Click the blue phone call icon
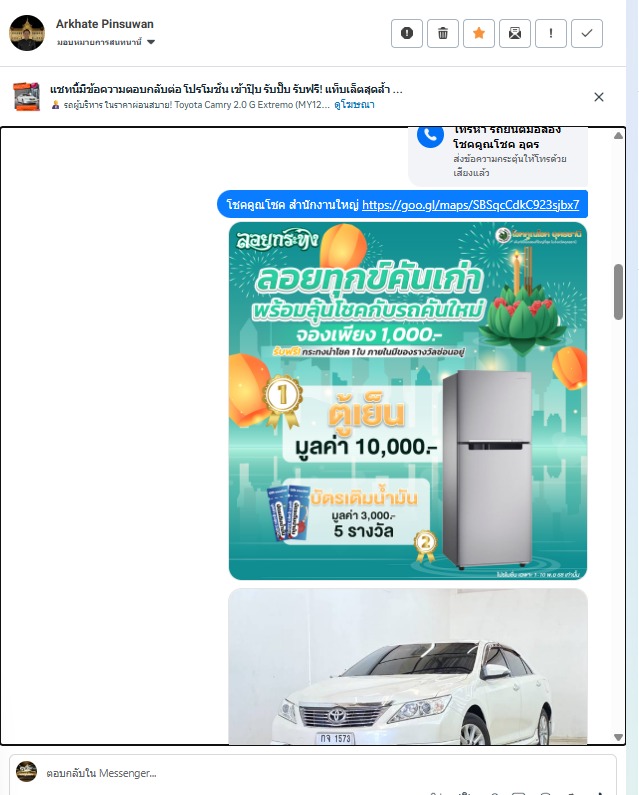 click(x=430, y=135)
